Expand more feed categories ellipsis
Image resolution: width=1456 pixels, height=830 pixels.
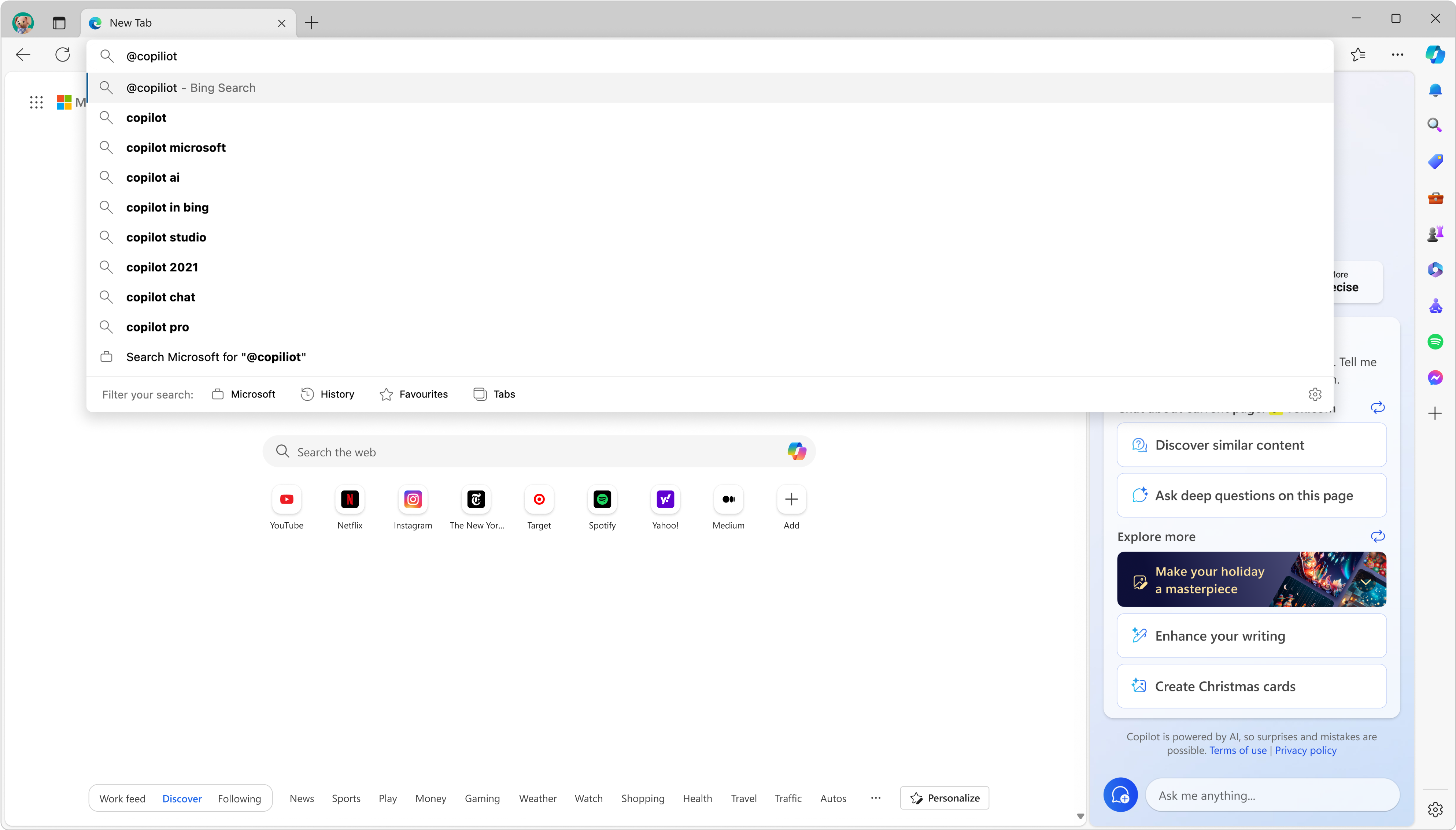point(876,798)
